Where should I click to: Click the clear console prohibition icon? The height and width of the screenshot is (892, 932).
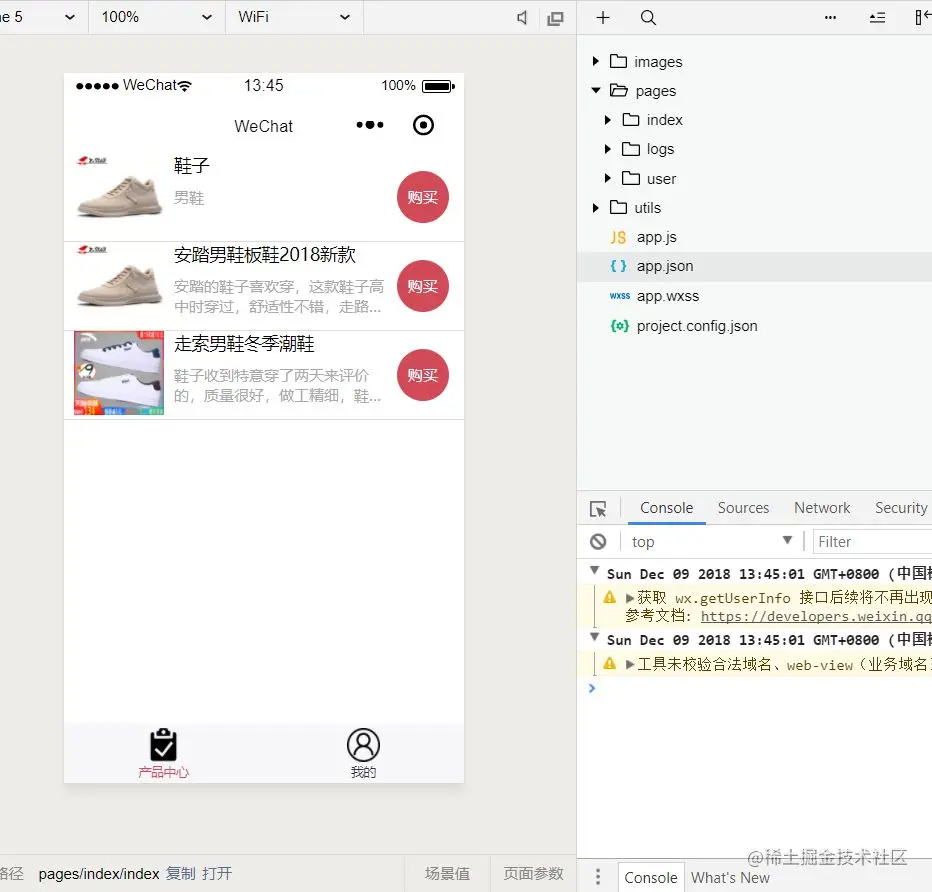pos(597,541)
